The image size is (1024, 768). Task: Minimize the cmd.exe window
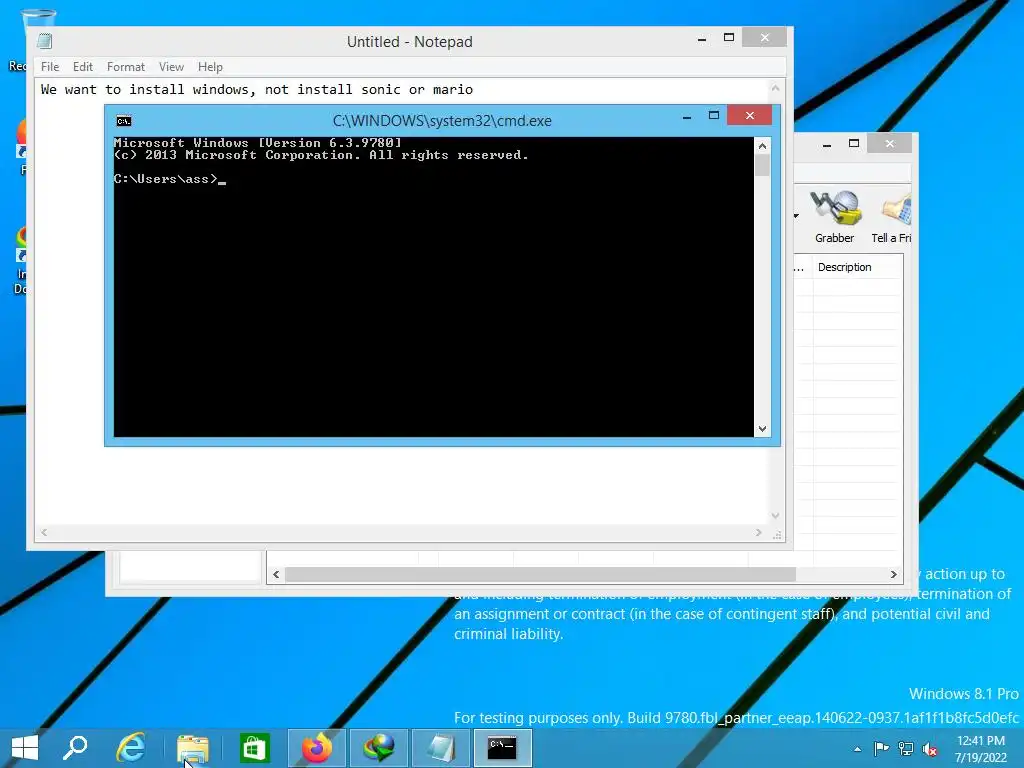[686, 117]
